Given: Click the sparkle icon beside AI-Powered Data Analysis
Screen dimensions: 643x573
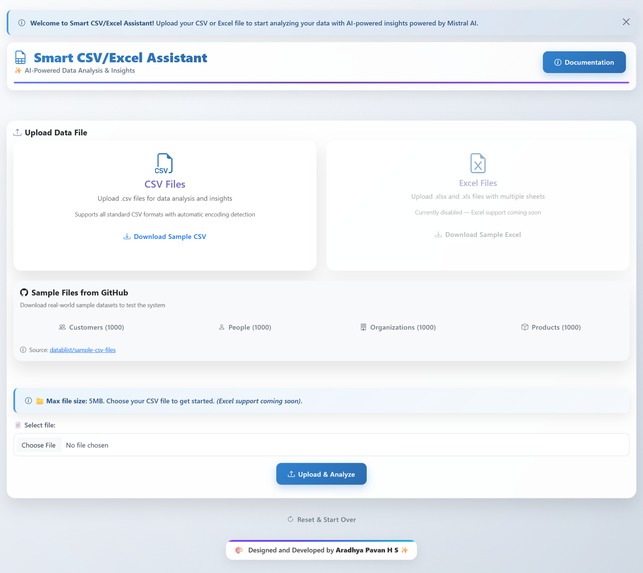Looking at the screenshot, I should 18,71.
